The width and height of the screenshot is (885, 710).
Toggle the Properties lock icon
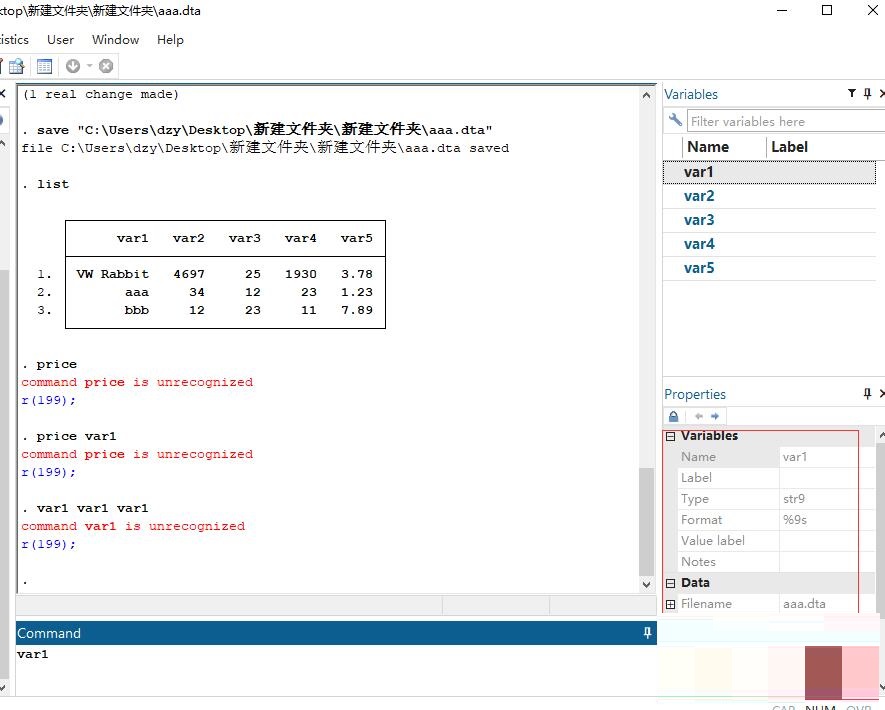click(x=674, y=416)
